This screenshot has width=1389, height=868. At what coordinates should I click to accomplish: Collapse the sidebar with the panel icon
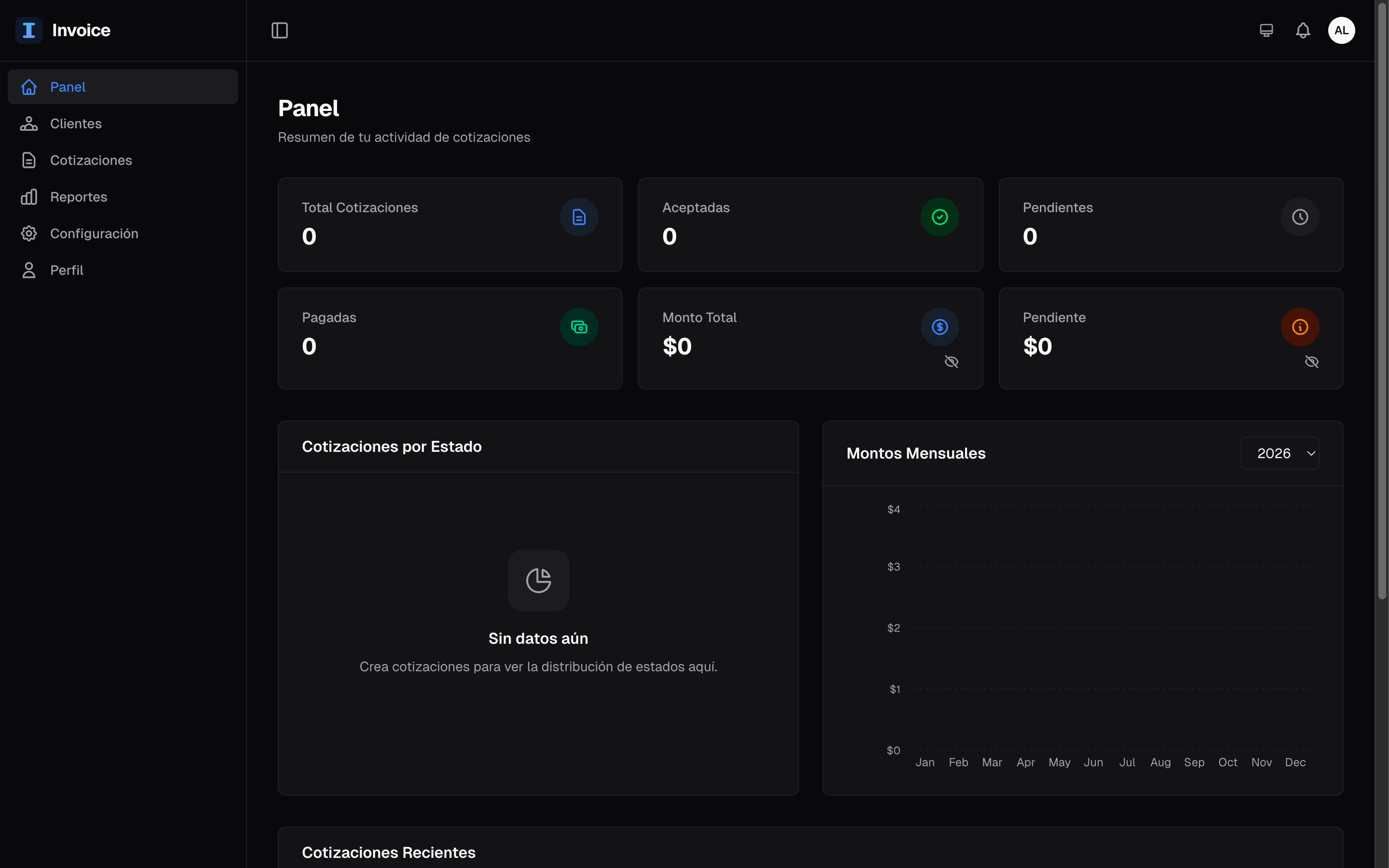tap(280, 30)
